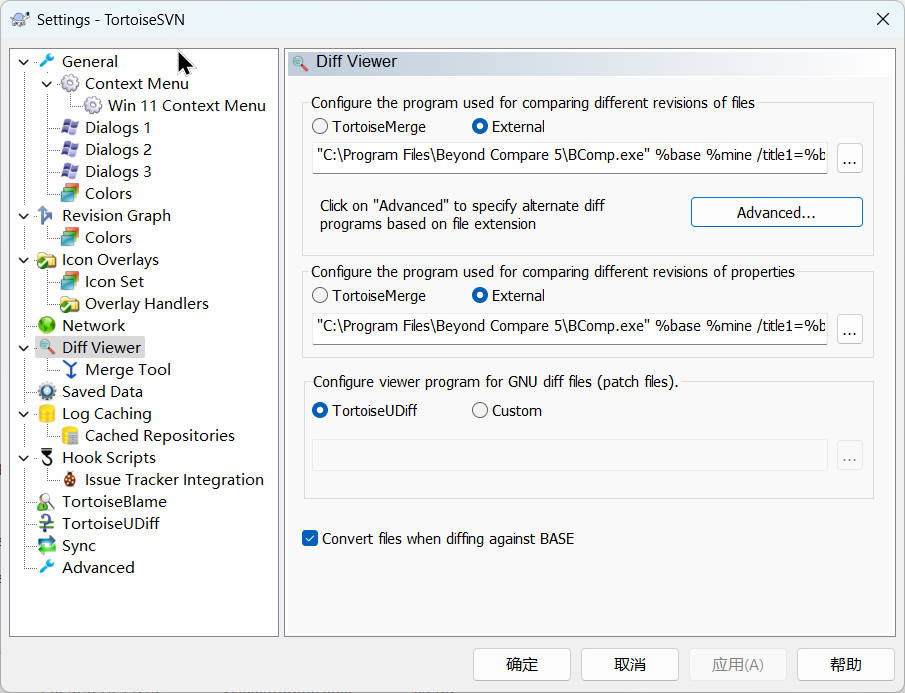
Task: Open the TortoiseUDiff settings page
Action: [110, 523]
